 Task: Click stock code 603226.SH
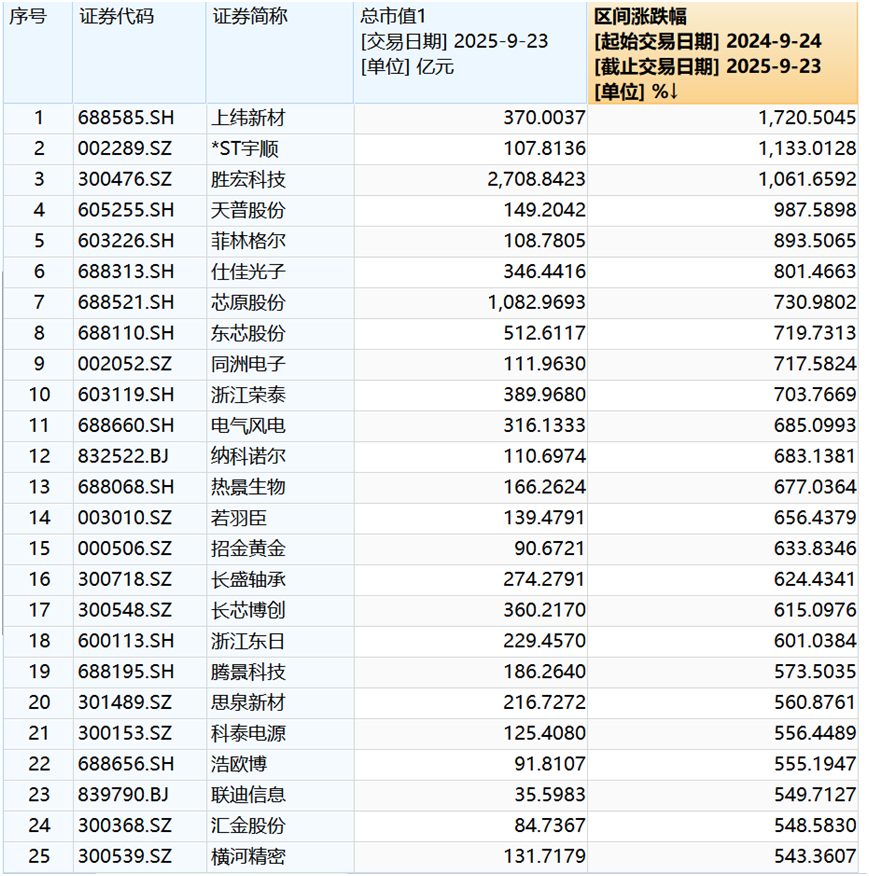126,241
